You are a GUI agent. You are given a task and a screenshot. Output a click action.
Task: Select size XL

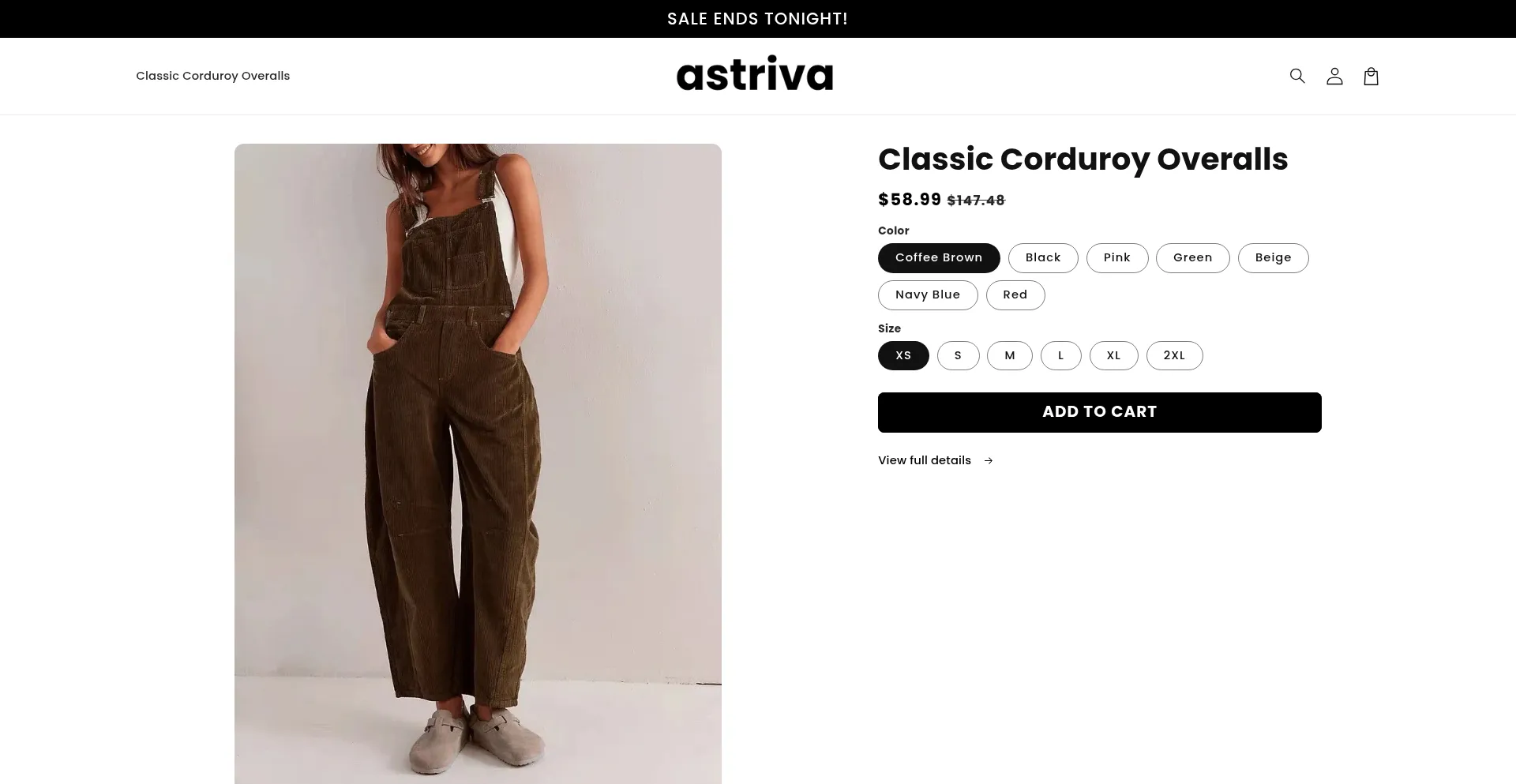1114,355
